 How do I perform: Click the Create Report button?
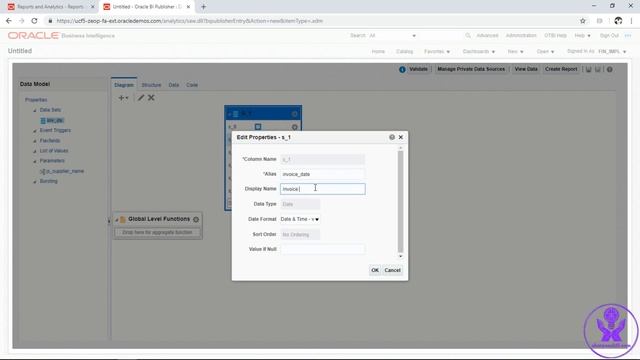pos(561,69)
